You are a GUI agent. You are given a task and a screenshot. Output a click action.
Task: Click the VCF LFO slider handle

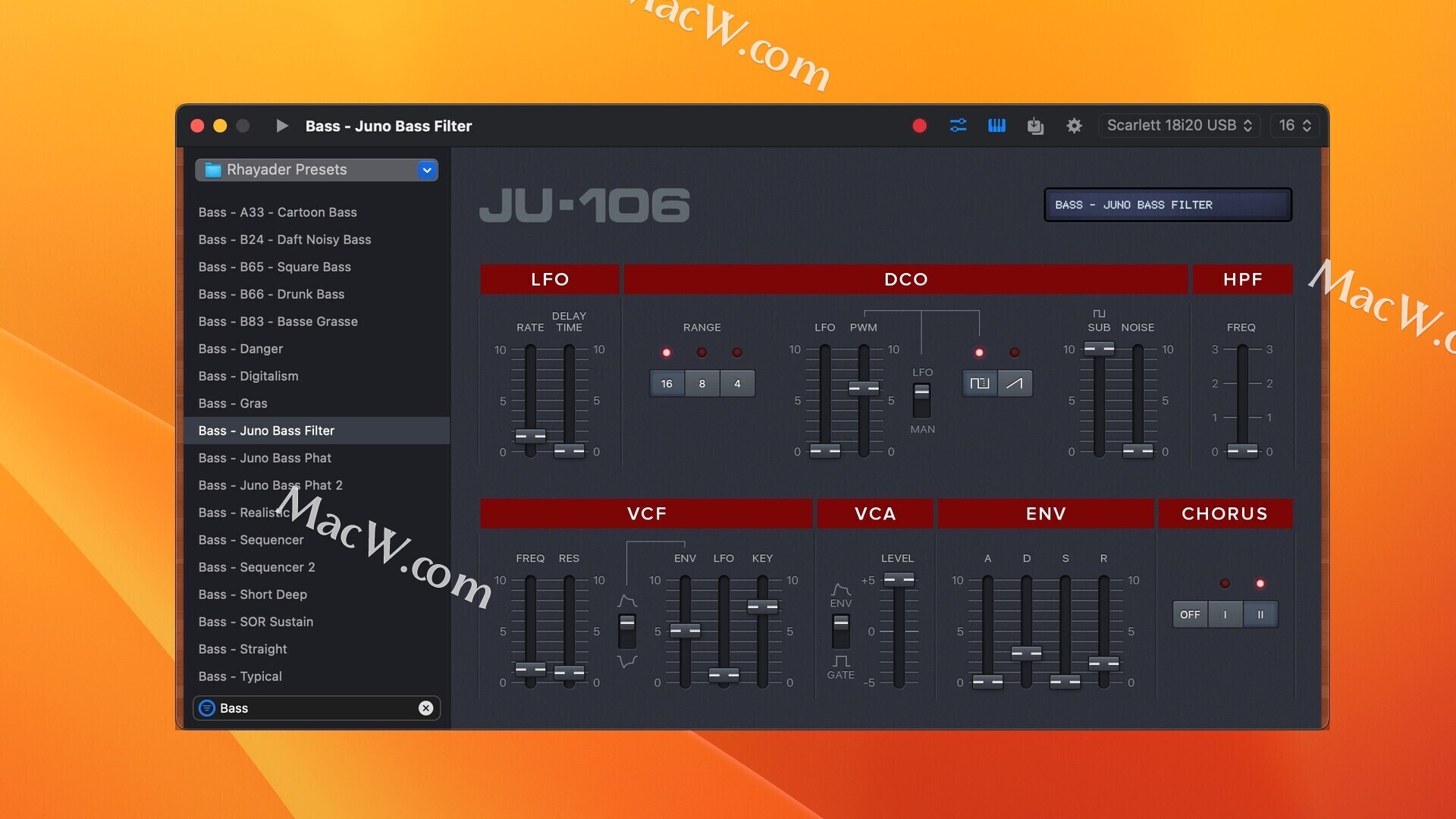[723, 674]
